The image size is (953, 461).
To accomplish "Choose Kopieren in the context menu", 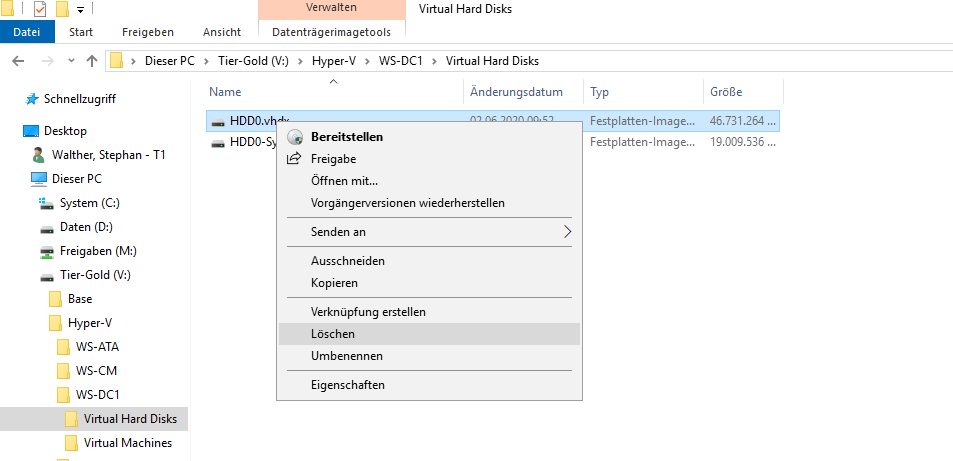I will click(x=429, y=283).
